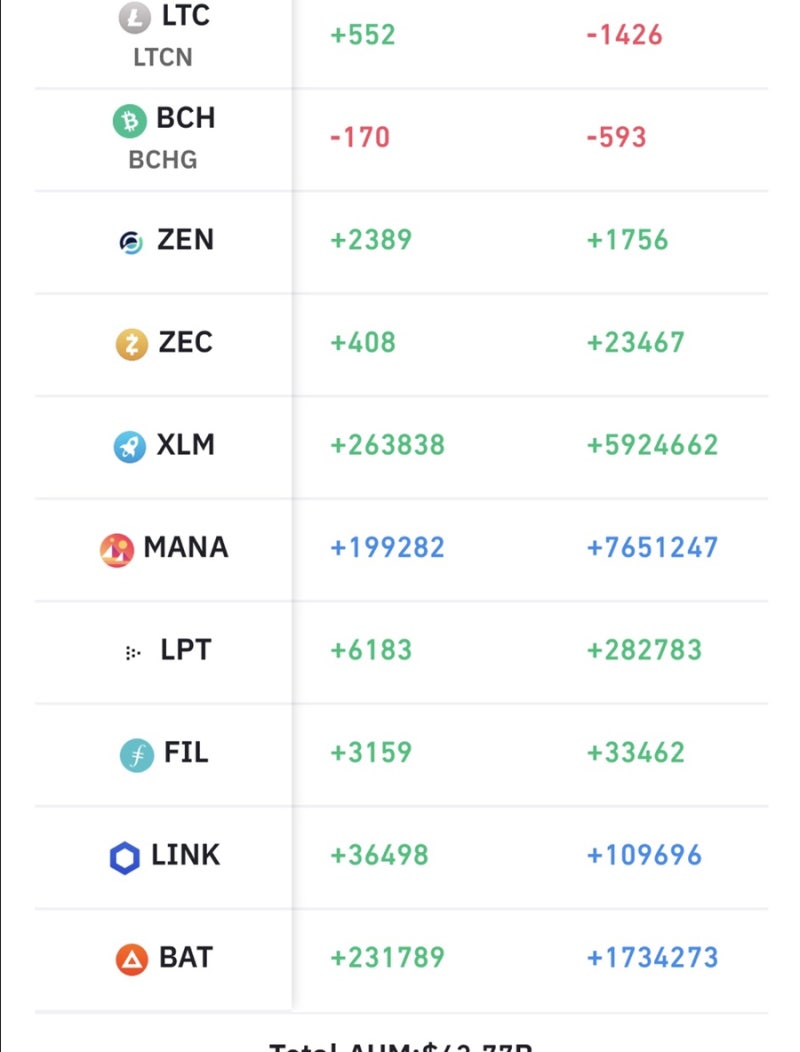Click the ZEC +23467 value
This screenshot has height=1052, width=800.
(x=636, y=343)
